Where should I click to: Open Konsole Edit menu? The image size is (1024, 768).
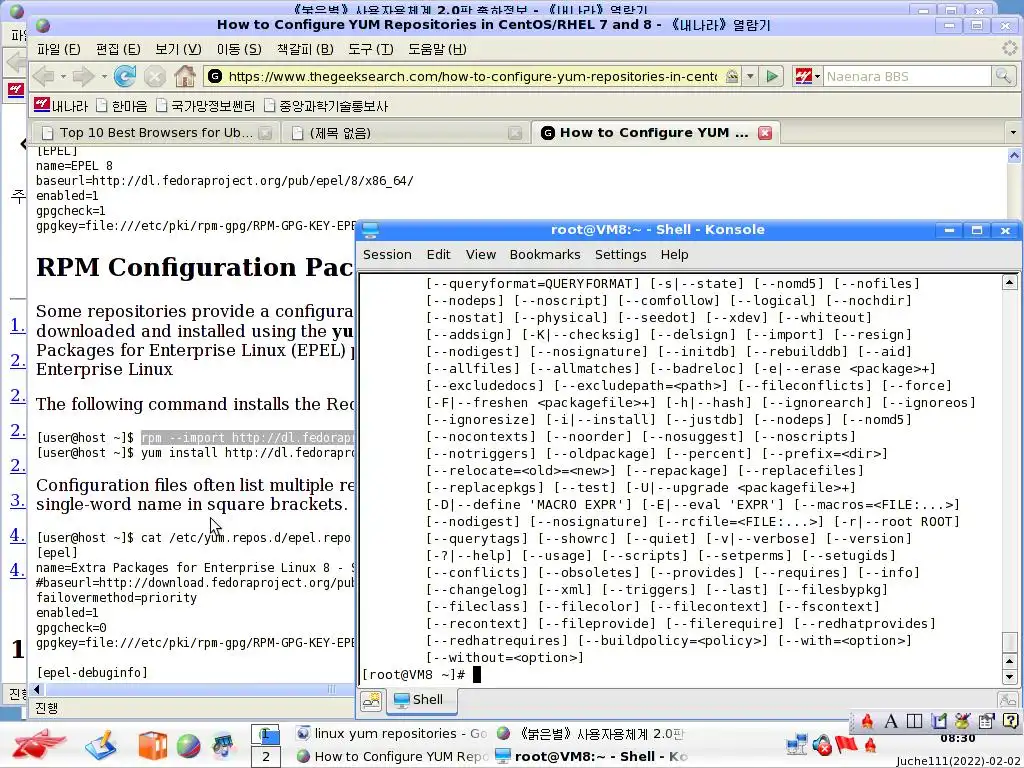coord(438,255)
